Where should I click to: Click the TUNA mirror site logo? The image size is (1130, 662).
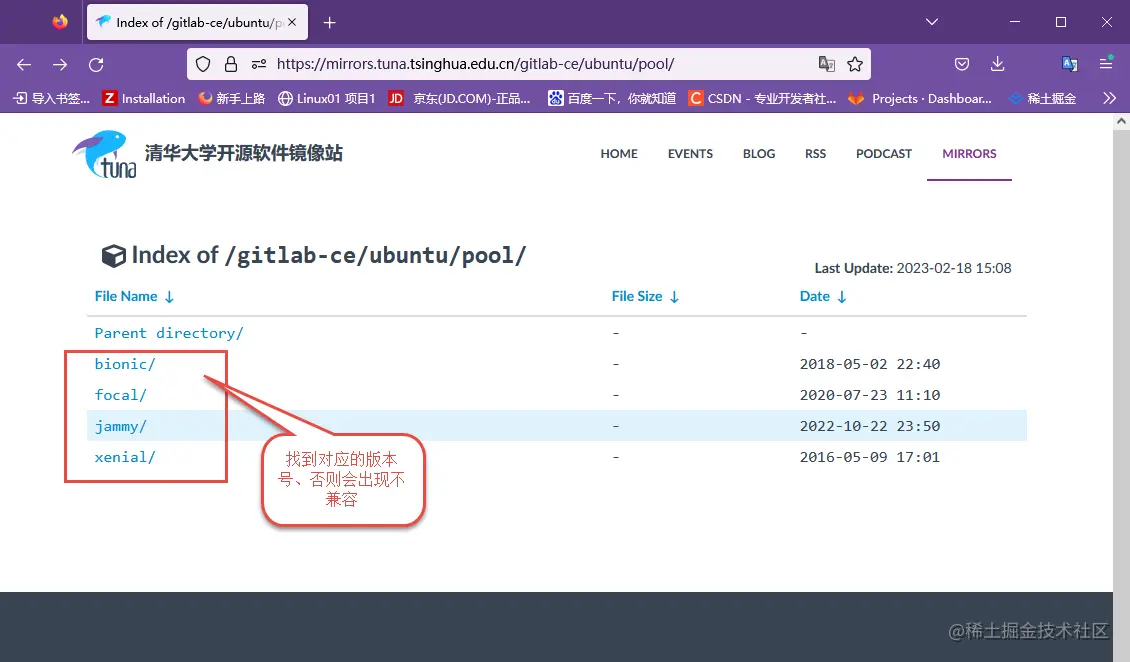104,154
